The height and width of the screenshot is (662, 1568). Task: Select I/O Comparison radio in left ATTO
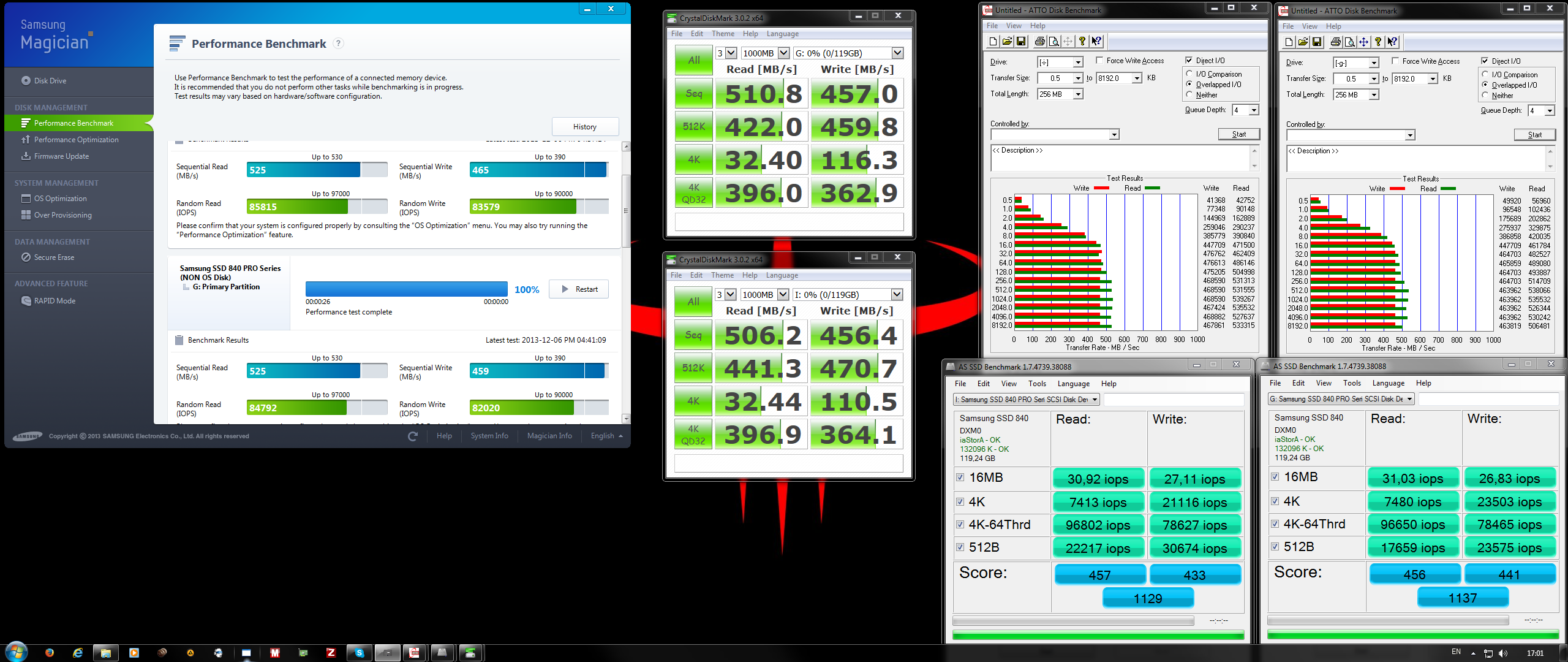pos(1189,74)
